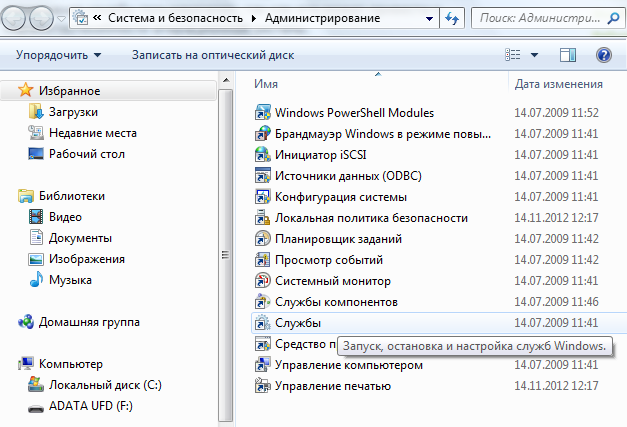Image resolution: width=627 pixels, height=427 pixels.
Task: Click Записать на оптический диск
Action: (x=213, y=55)
